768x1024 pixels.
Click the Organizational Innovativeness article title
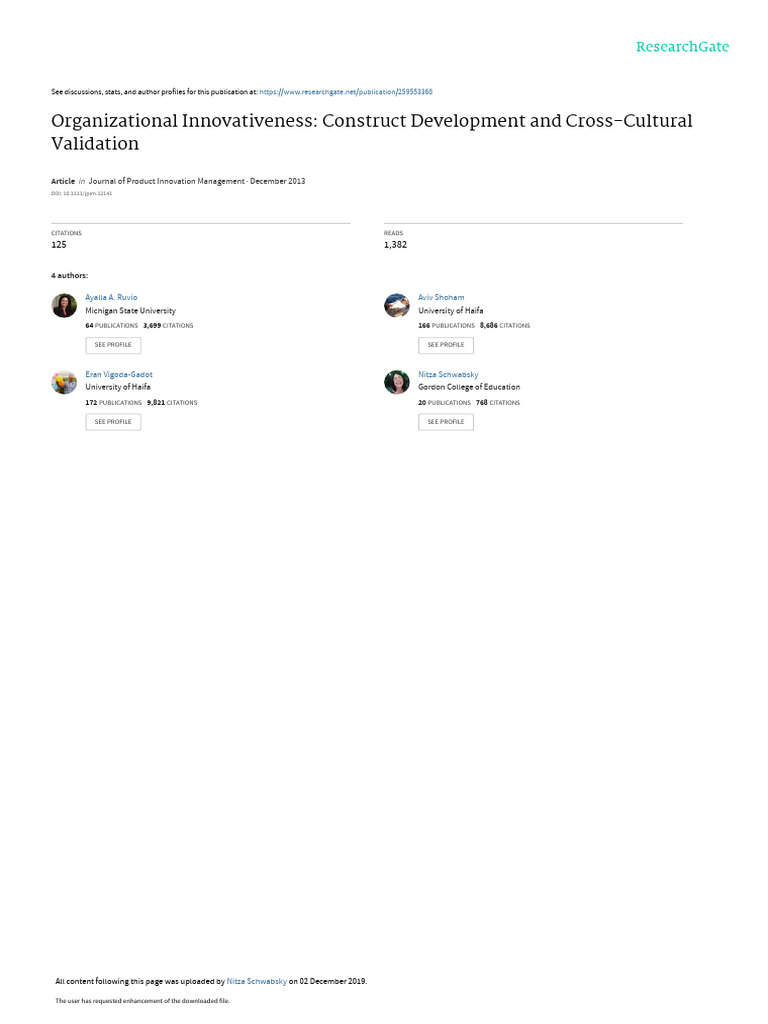click(371, 132)
